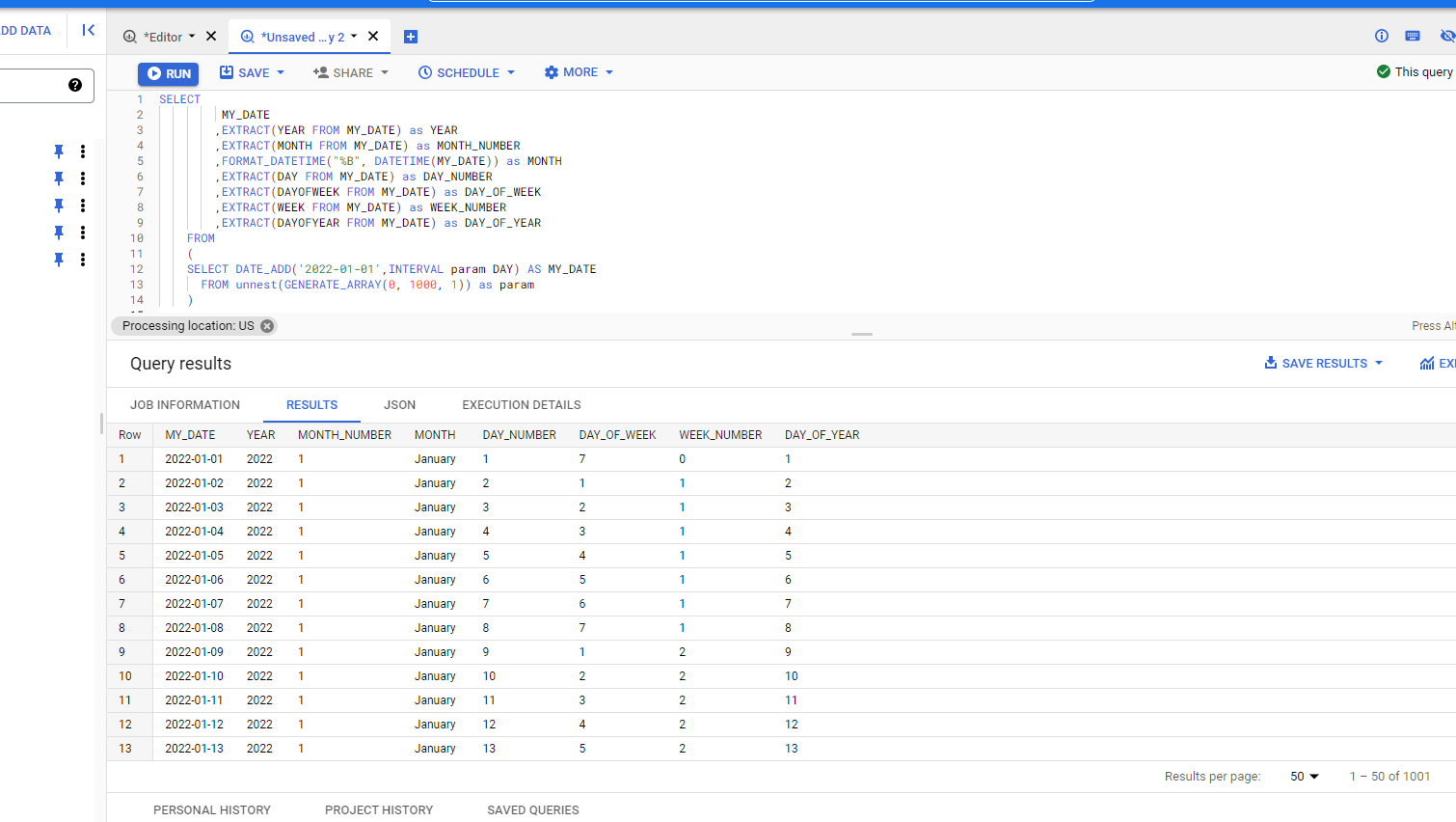Image resolution: width=1456 pixels, height=822 pixels.
Task: Click the third pin icon in sidebar
Action: point(59,205)
